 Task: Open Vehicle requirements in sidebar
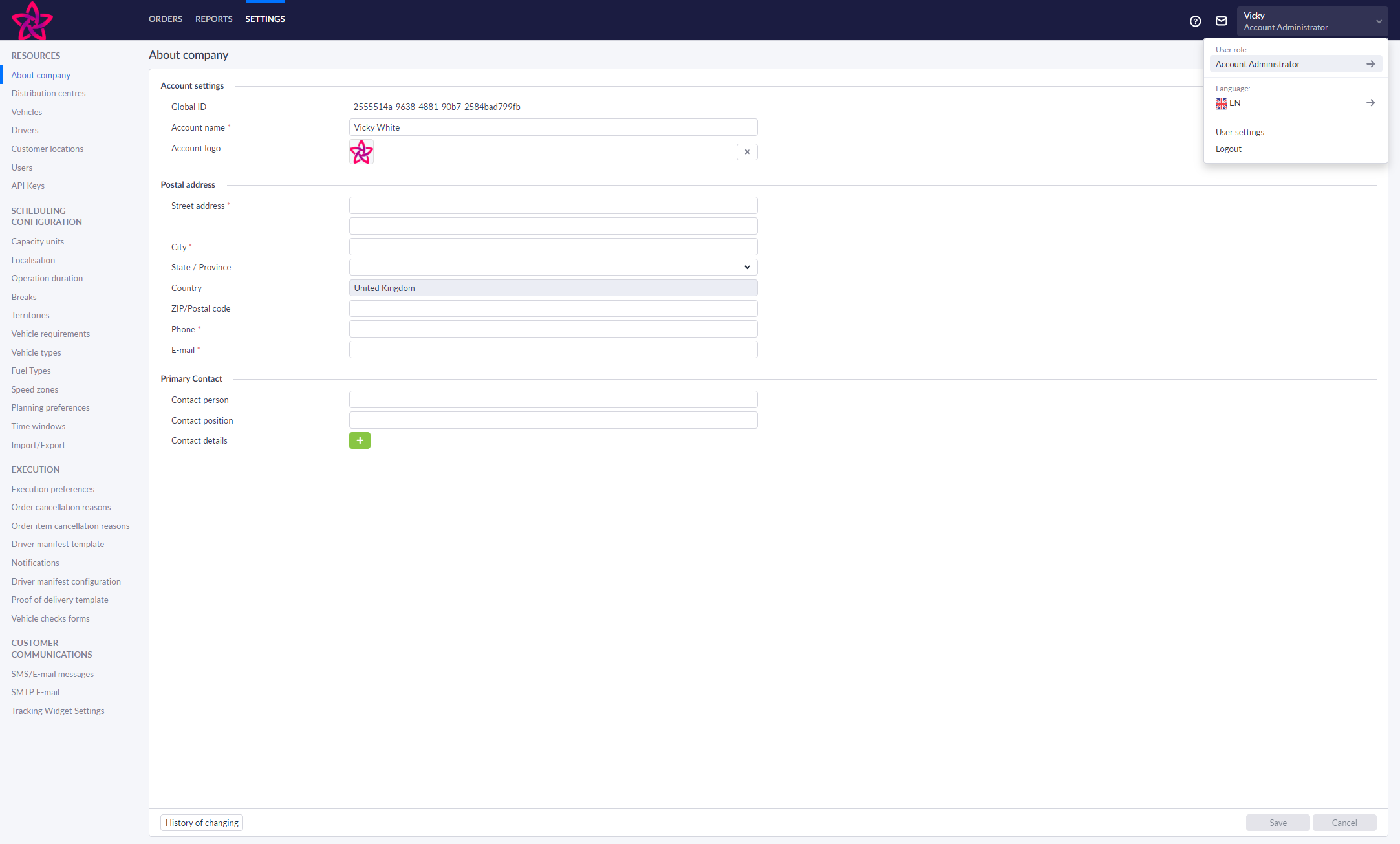coord(50,334)
